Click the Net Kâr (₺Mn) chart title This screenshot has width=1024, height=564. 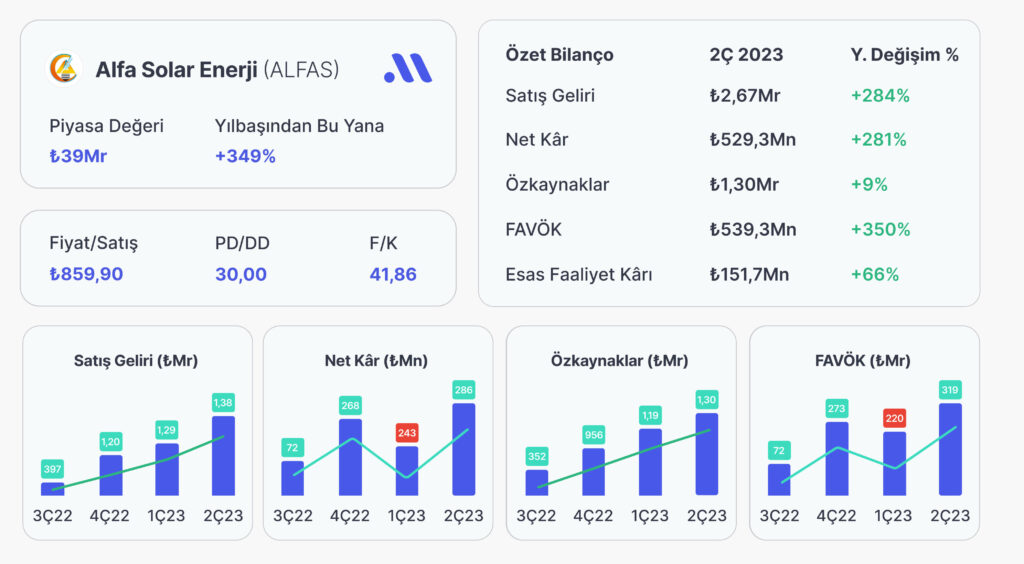376,361
